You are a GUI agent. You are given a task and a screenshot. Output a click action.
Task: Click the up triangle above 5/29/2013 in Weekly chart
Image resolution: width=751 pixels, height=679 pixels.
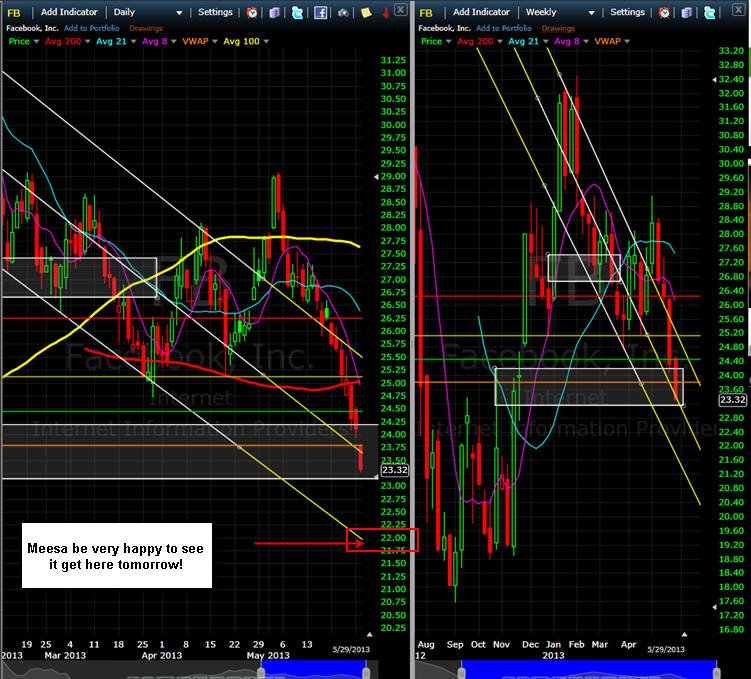pos(684,634)
